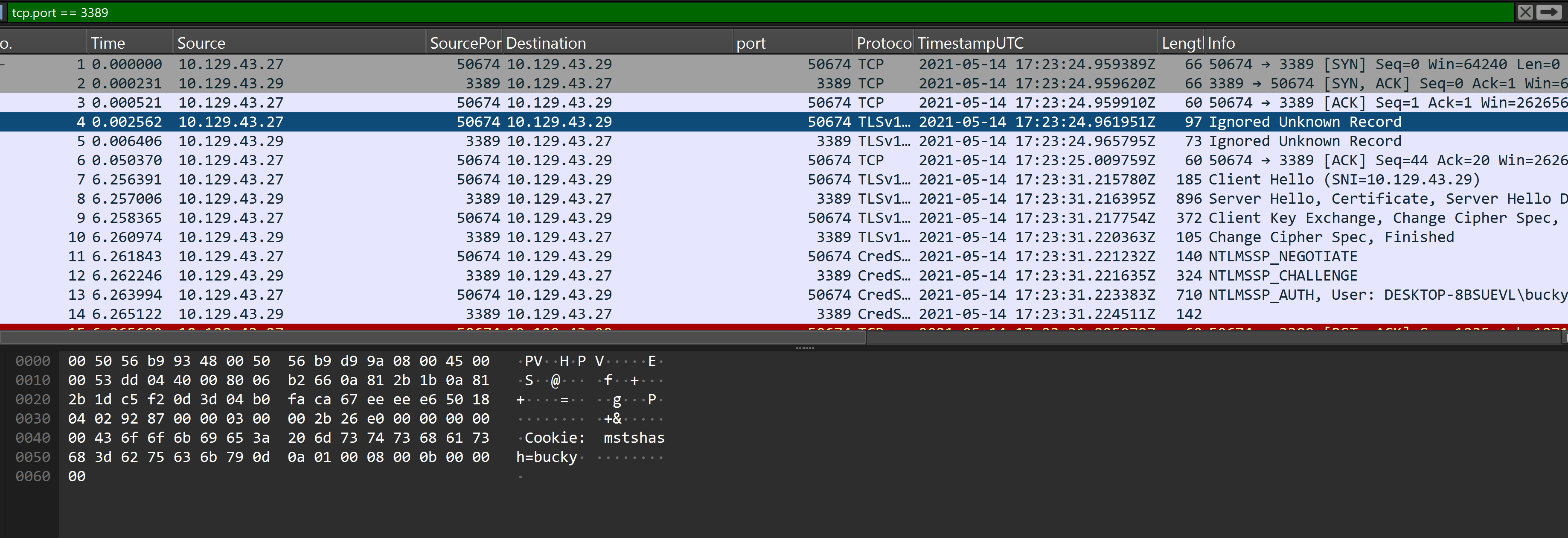Click the 'h=bucky' ASCII text

[x=547, y=457]
